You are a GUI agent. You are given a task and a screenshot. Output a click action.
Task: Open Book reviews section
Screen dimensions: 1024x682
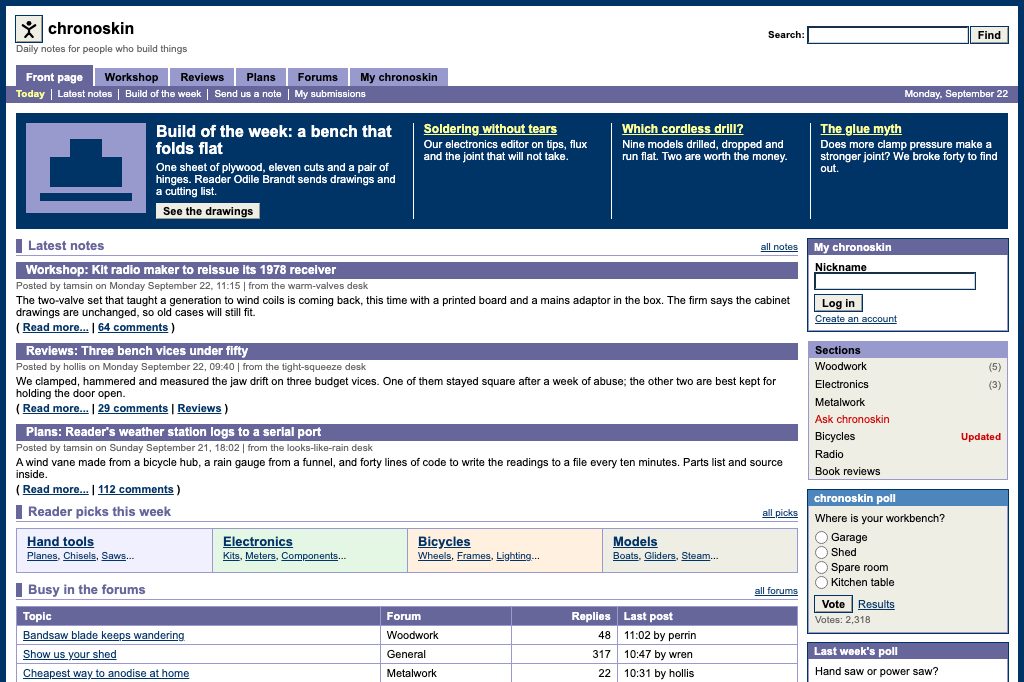pos(907,471)
